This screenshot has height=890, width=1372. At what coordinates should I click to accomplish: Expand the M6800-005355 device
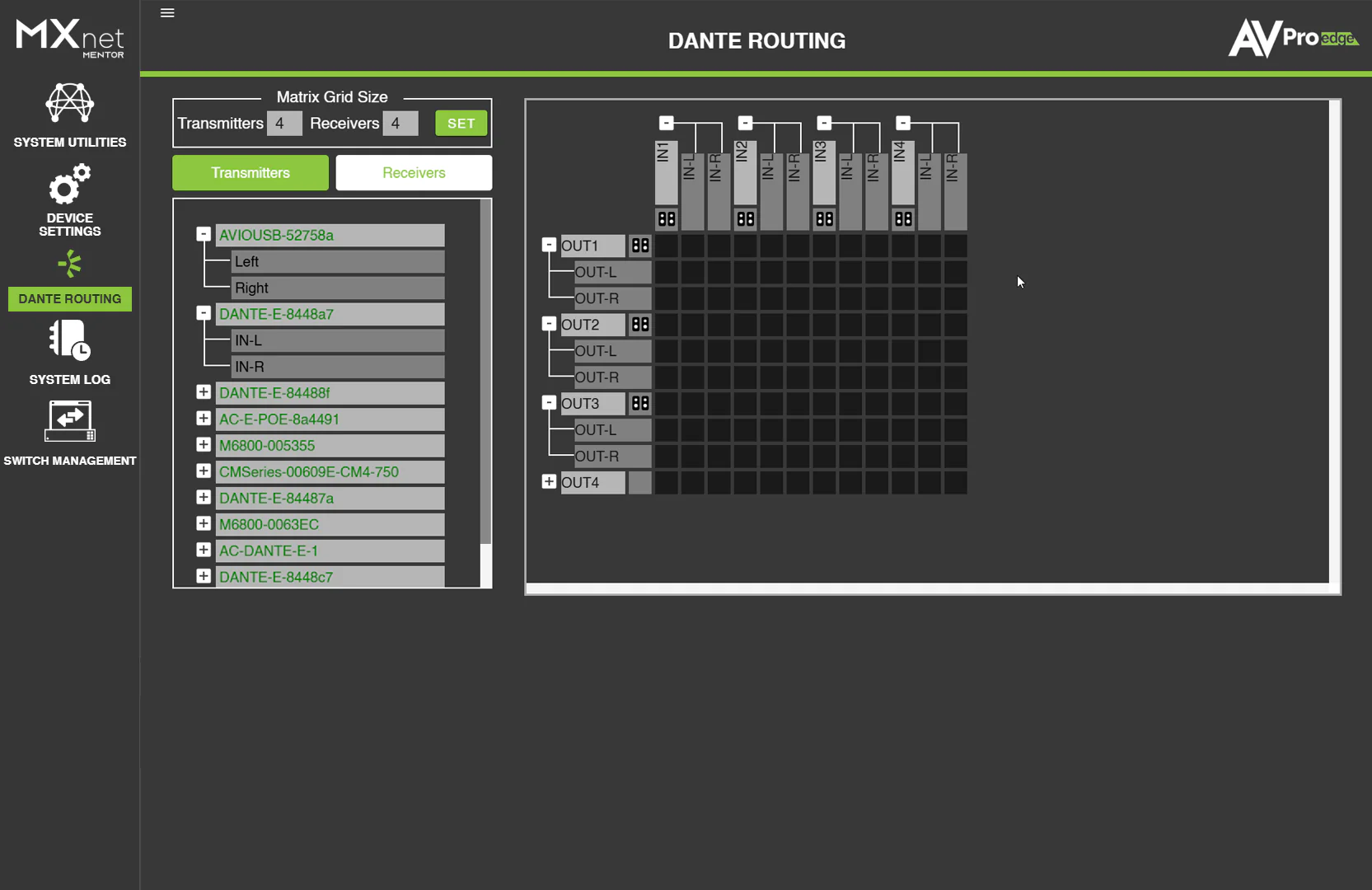tap(204, 445)
